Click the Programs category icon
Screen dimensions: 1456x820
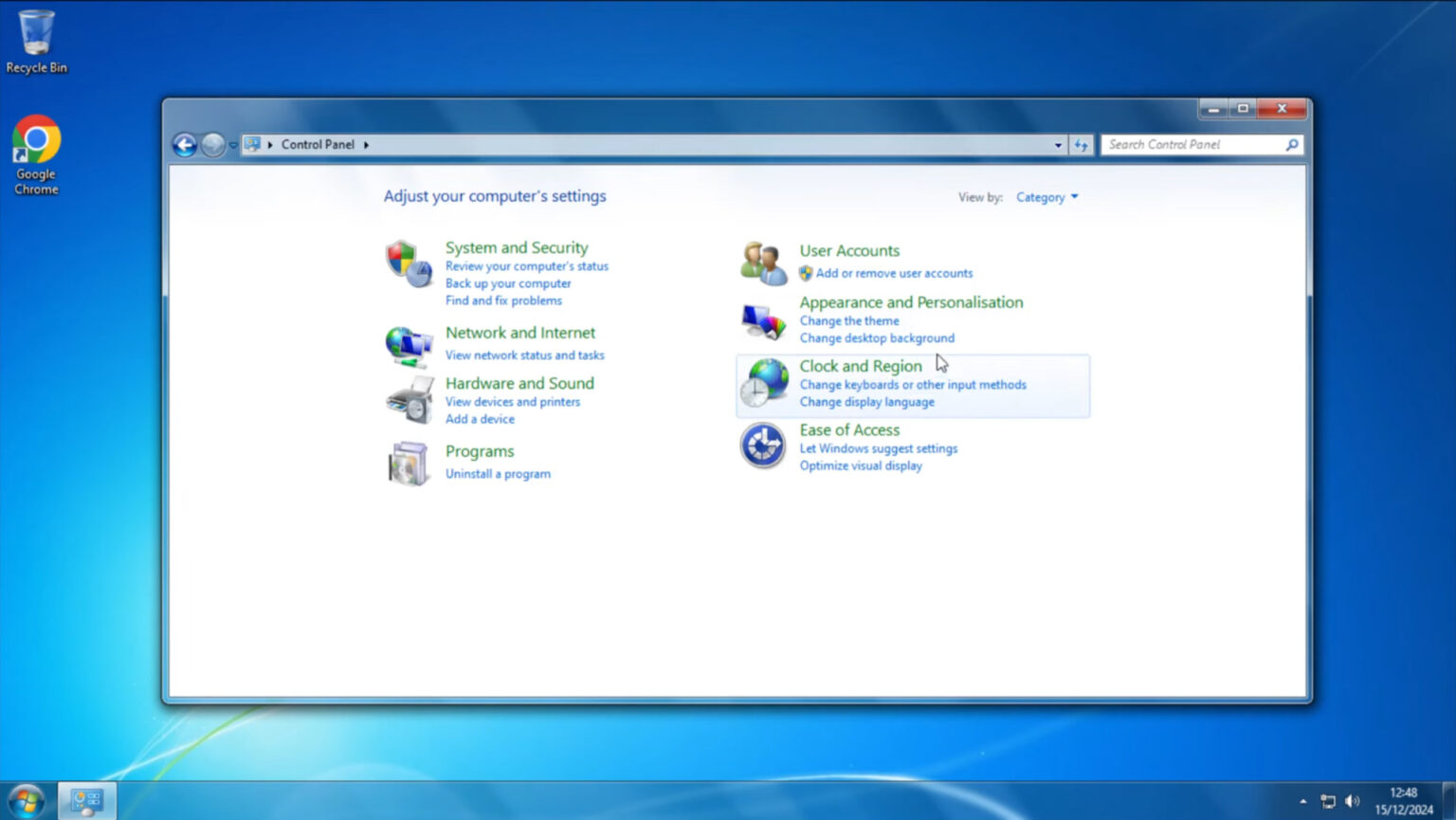click(409, 463)
